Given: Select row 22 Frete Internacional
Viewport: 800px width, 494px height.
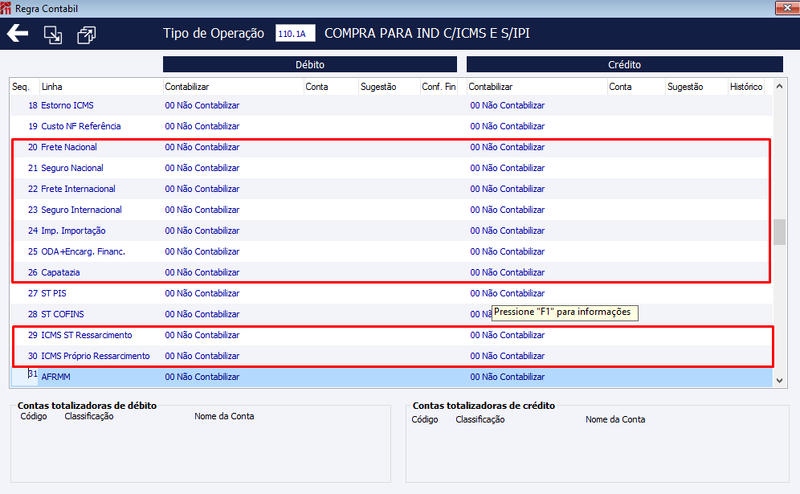Looking at the screenshot, I should 391,189.
